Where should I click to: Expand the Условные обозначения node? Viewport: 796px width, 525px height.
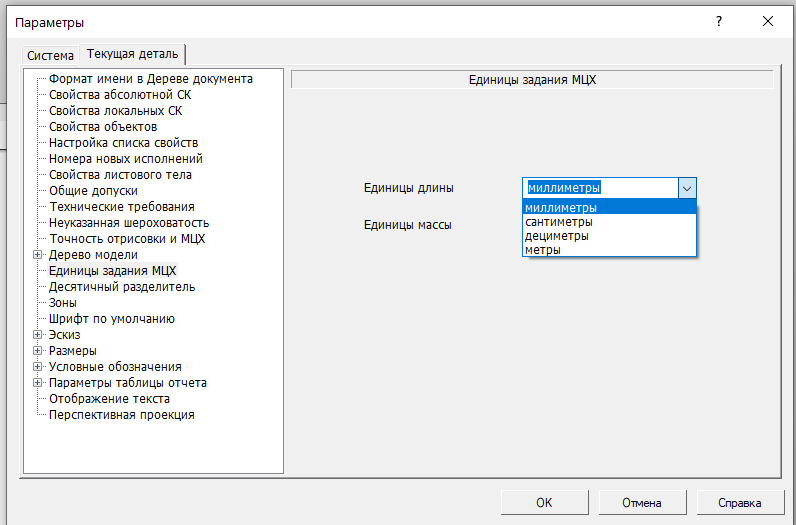click(38, 367)
